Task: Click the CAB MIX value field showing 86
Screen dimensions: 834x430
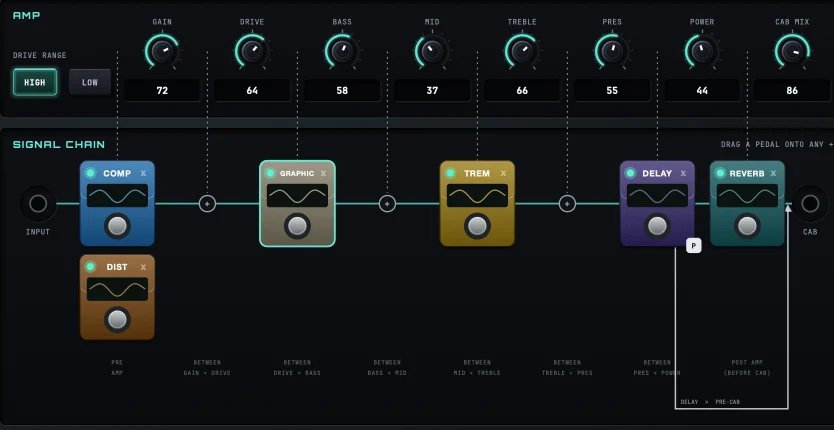Action: coord(792,90)
